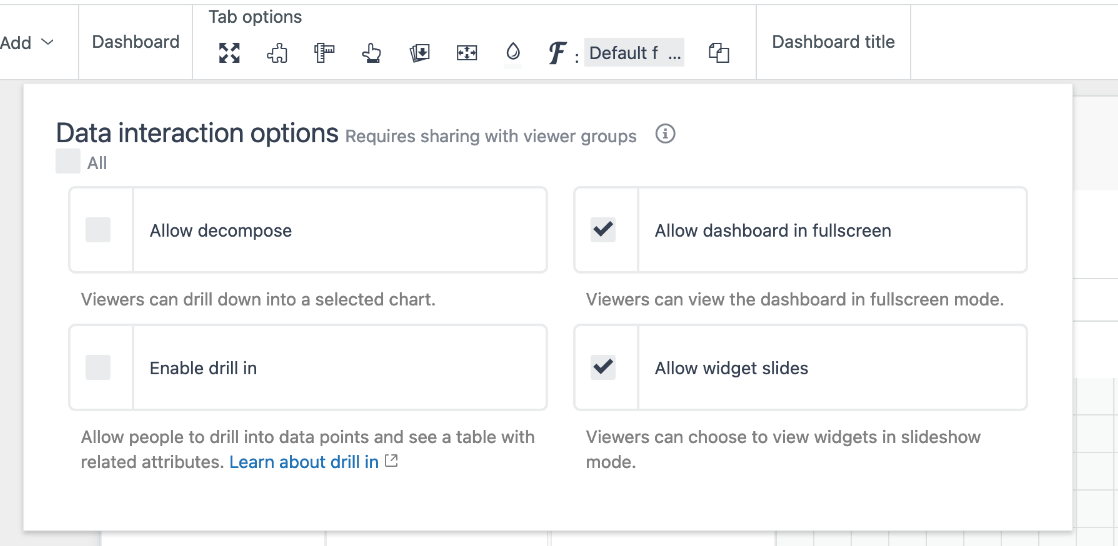
Task: Click the copy pages icon in Tab options
Action: click(x=718, y=54)
